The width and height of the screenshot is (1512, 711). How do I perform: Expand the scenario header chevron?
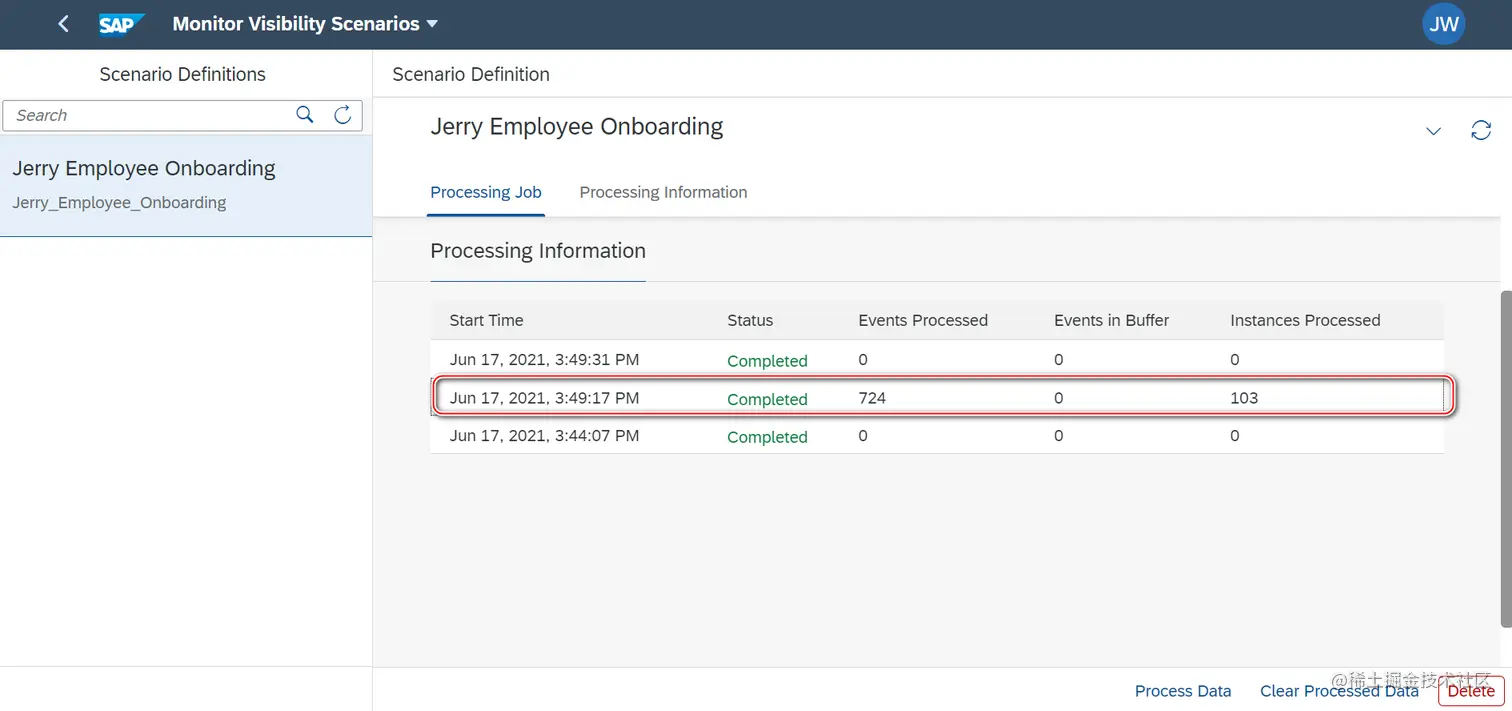1433,131
